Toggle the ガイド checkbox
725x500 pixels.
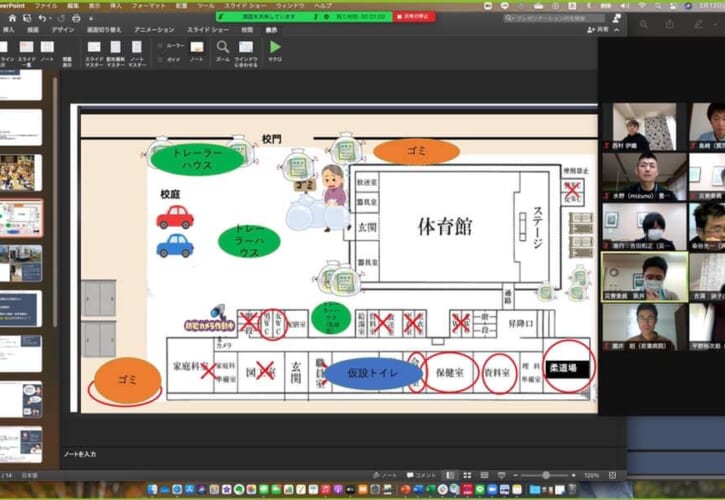pyautogui.click(x=160, y=59)
